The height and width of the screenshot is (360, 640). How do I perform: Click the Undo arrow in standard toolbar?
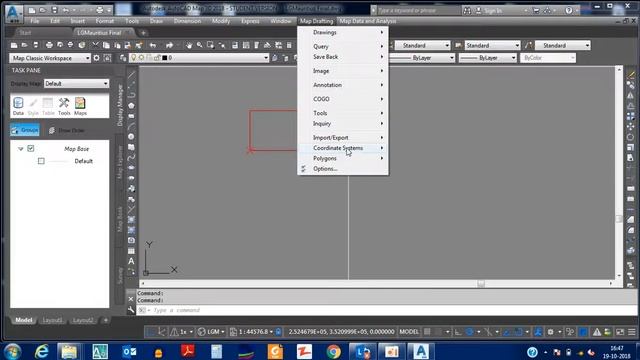click(153, 45)
